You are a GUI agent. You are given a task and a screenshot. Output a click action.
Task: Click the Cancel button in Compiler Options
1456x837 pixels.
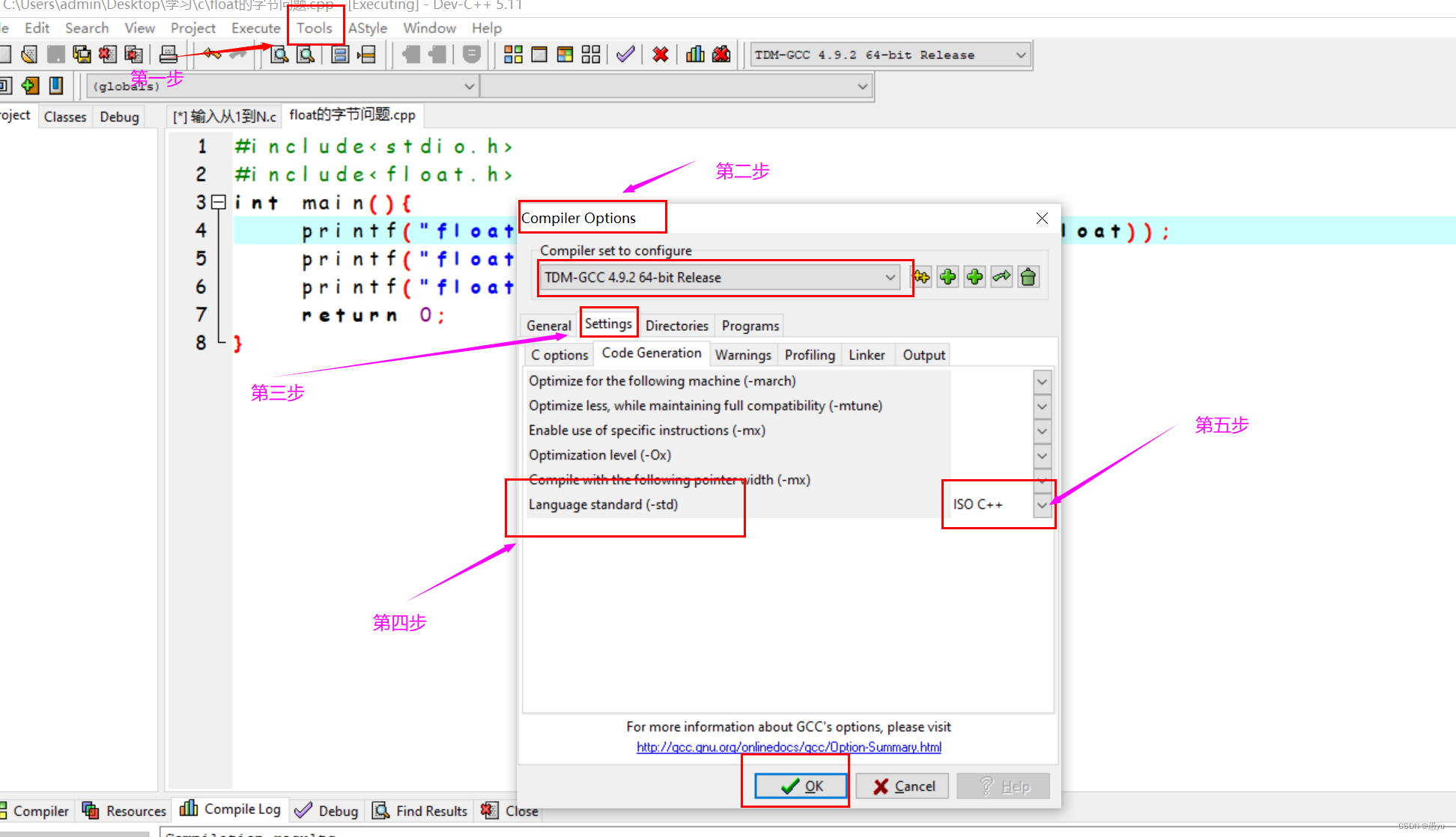coord(902,785)
